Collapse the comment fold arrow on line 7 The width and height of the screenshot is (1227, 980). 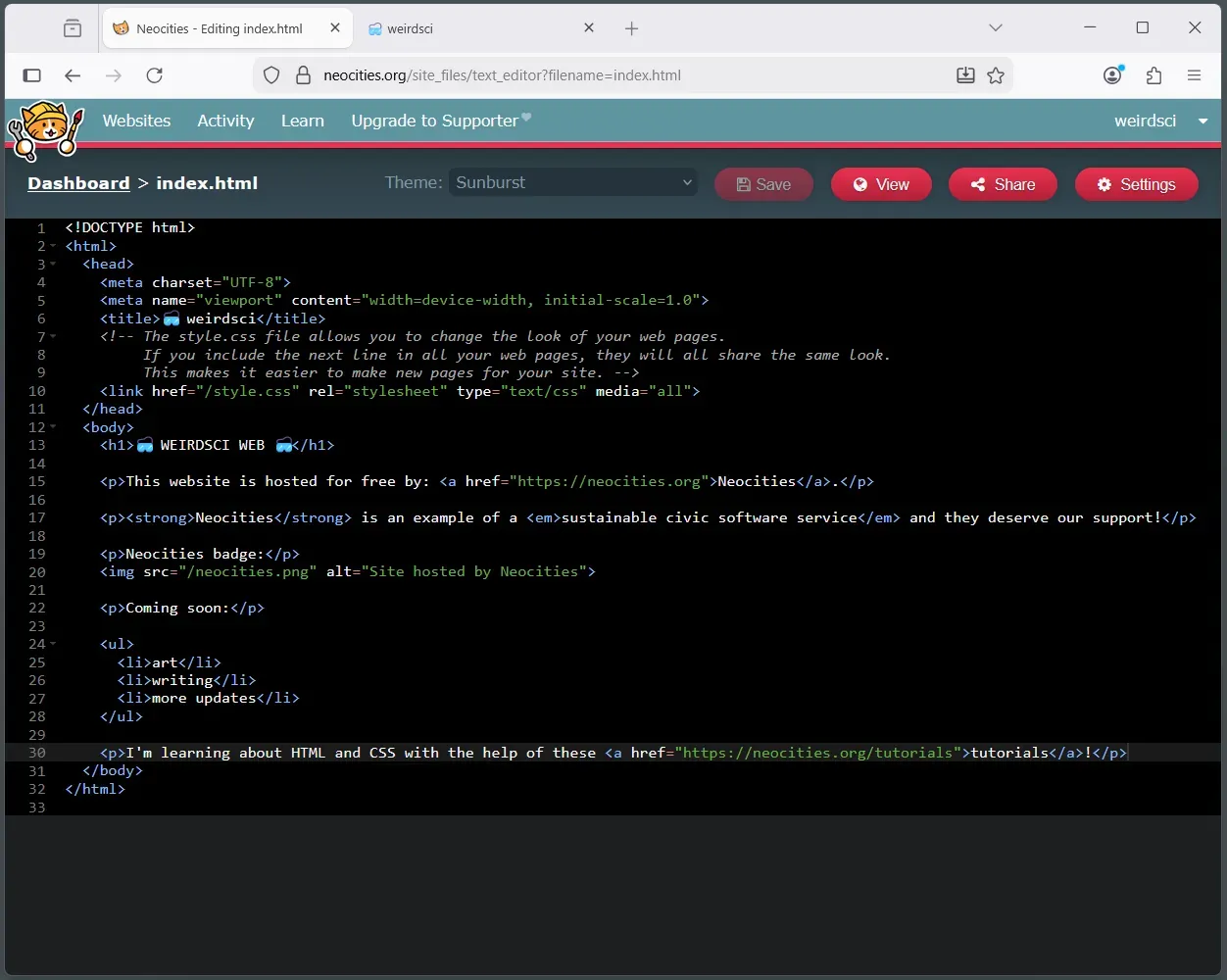pos(53,337)
